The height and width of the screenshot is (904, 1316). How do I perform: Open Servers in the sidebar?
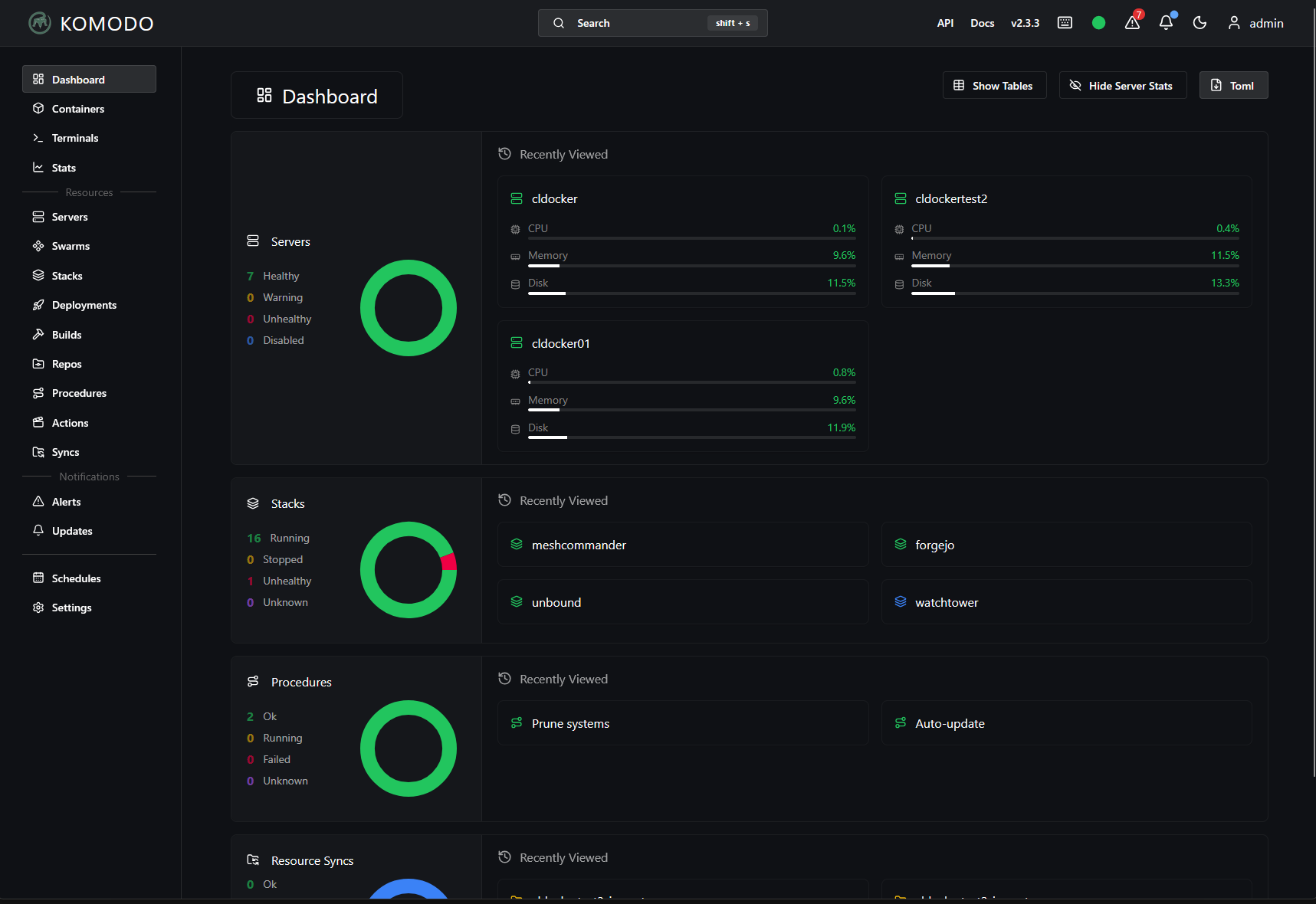coord(89,217)
